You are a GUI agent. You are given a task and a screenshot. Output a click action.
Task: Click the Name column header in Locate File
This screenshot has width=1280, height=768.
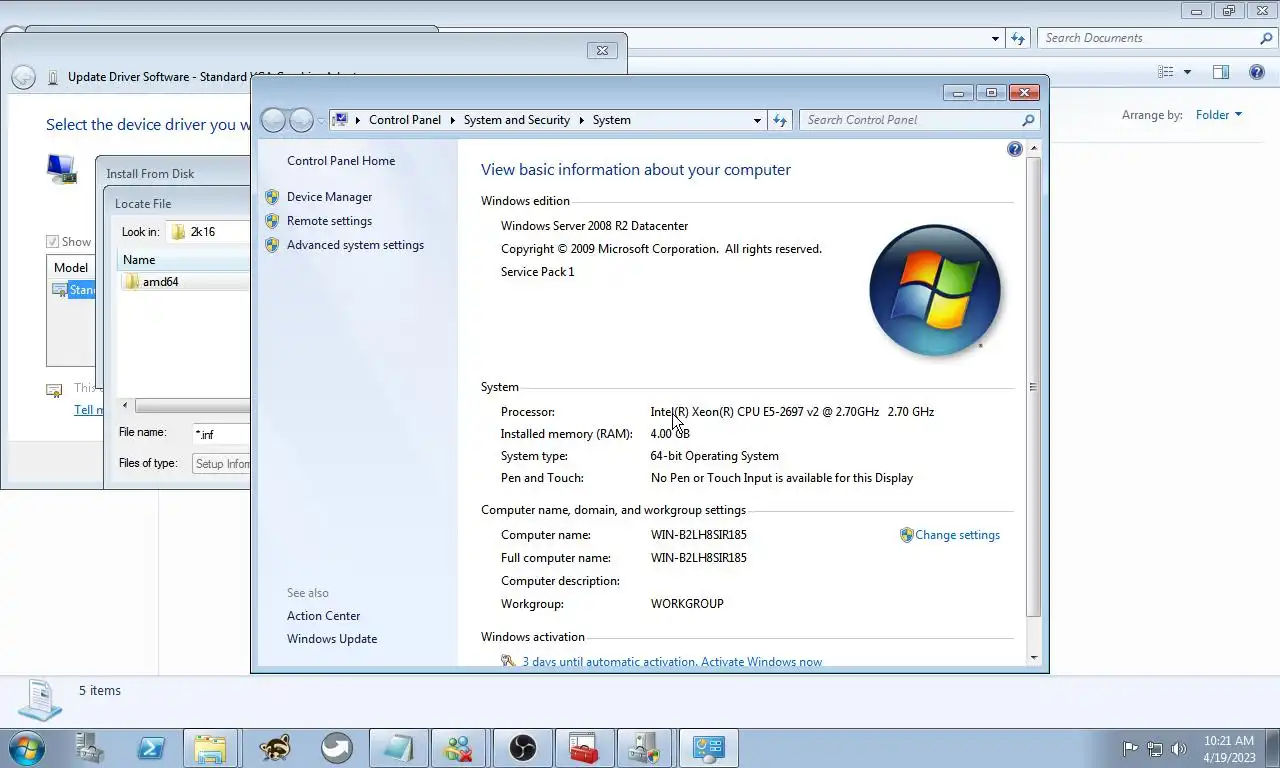click(x=184, y=260)
